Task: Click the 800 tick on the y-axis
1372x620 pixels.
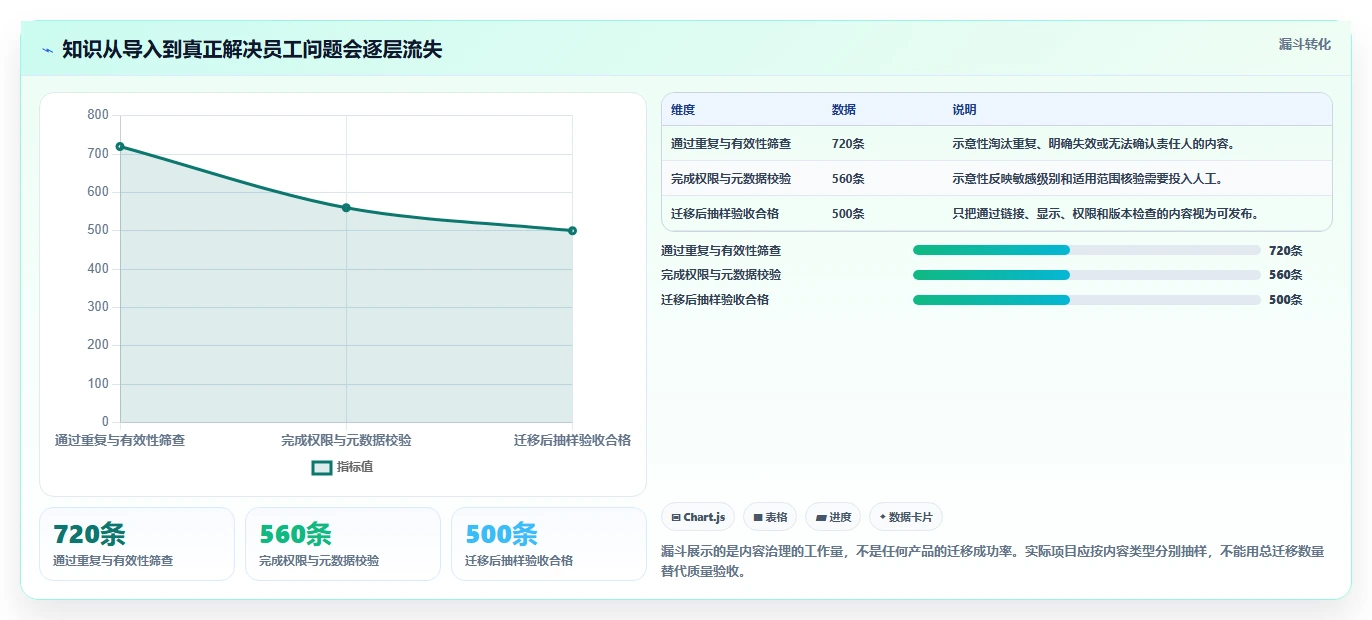Action: coord(98,115)
